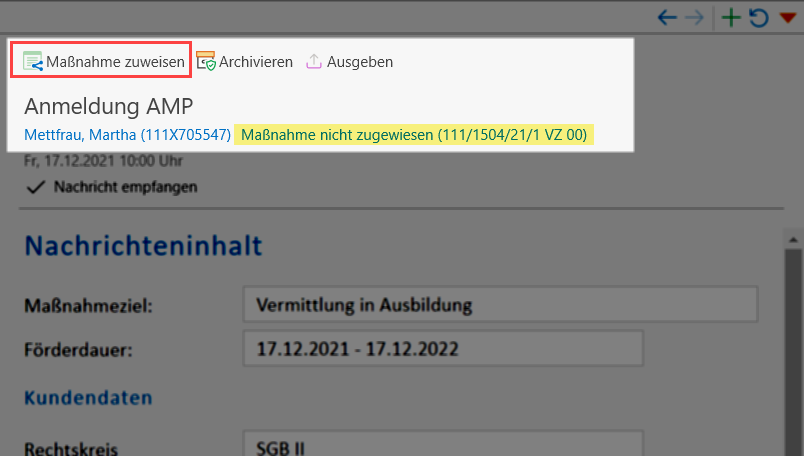Click the date Fr, 17.12.2021 10:00 Uhr
Image resolution: width=804 pixels, height=456 pixels.
pos(104,161)
